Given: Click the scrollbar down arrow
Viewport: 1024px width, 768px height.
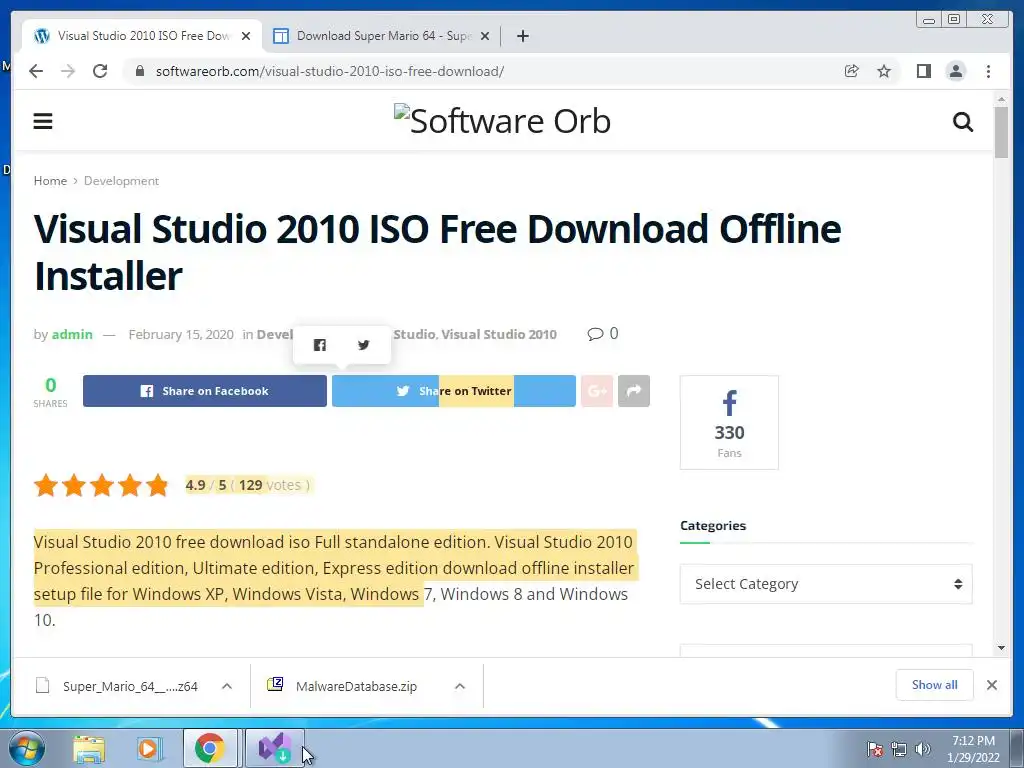Looking at the screenshot, I should point(1001,648).
